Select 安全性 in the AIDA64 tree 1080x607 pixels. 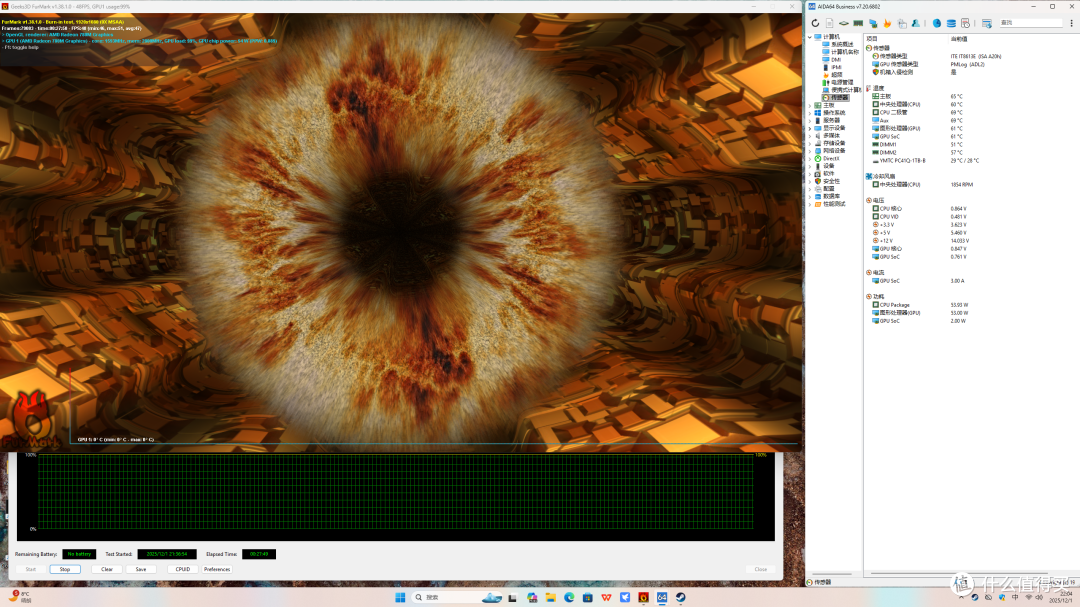(831, 181)
